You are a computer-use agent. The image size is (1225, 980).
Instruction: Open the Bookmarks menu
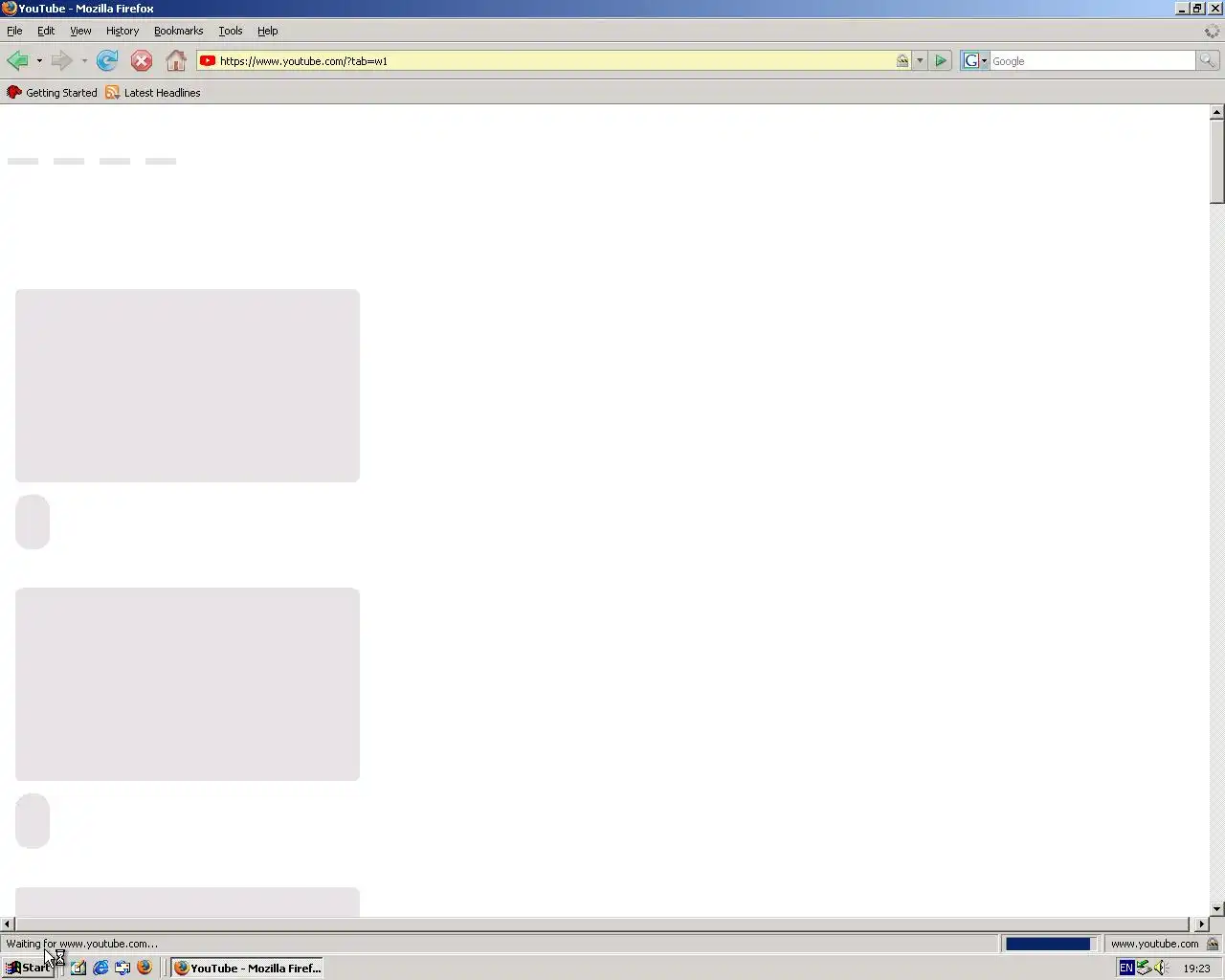[178, 31]
